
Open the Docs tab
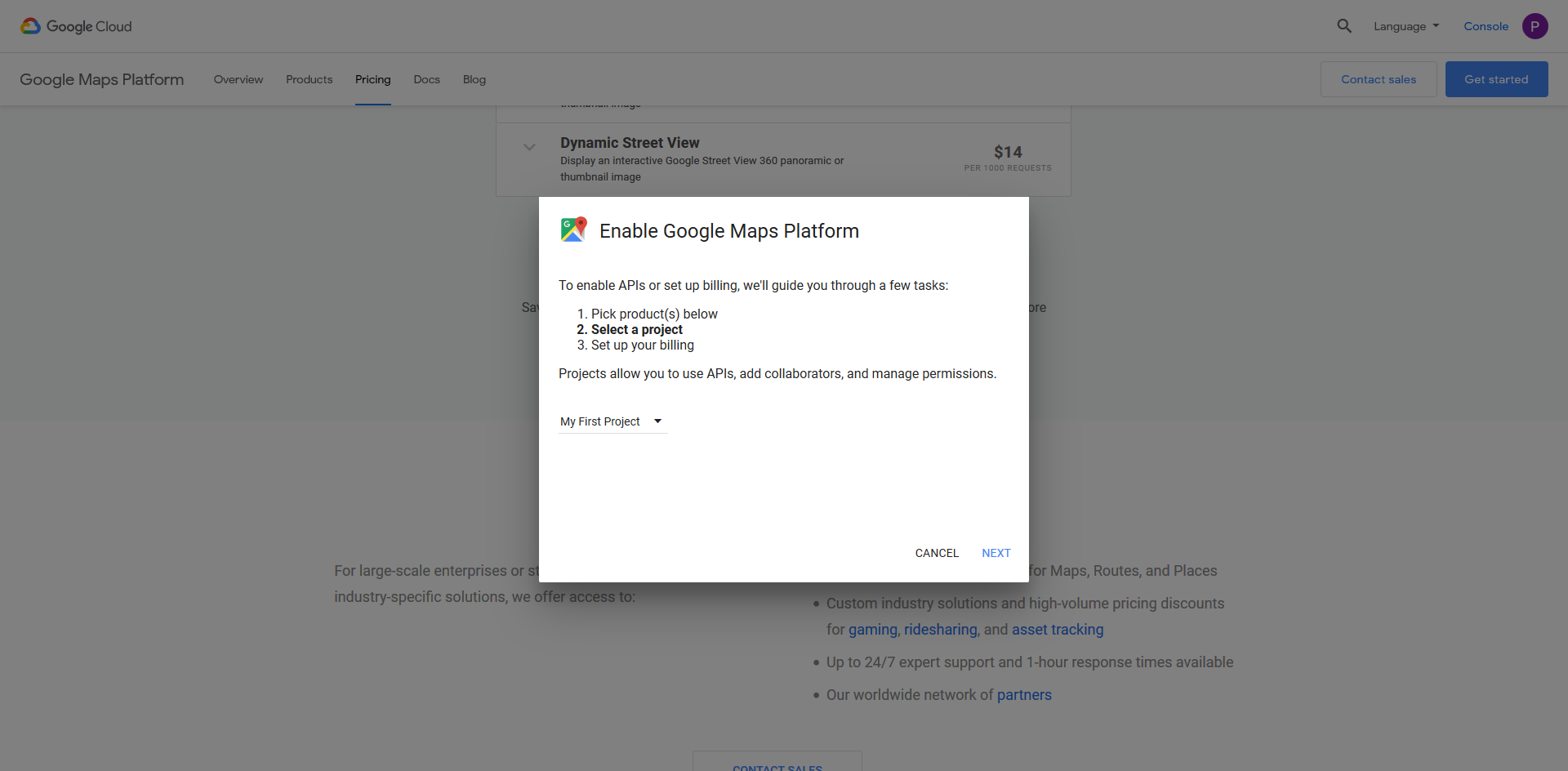coord(426,79)
